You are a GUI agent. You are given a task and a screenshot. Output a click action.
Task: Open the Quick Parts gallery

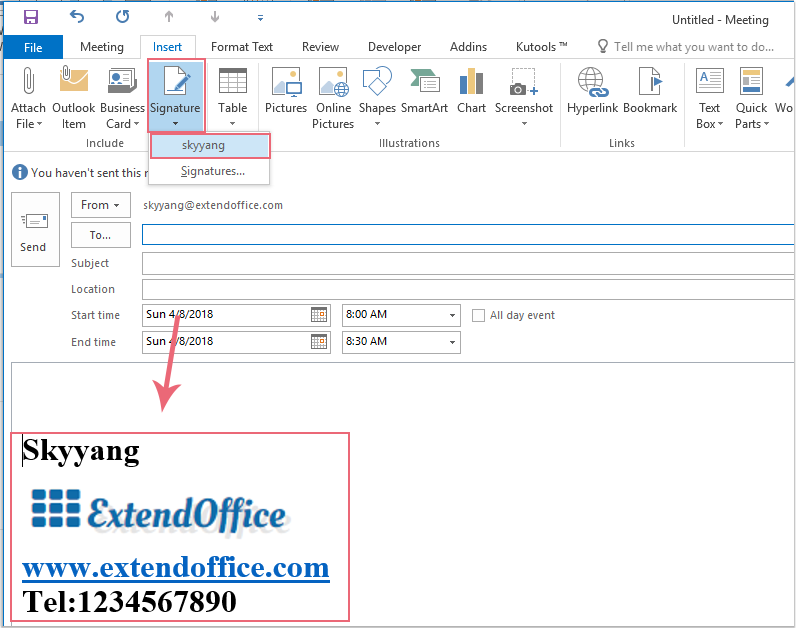pos(751,97)
